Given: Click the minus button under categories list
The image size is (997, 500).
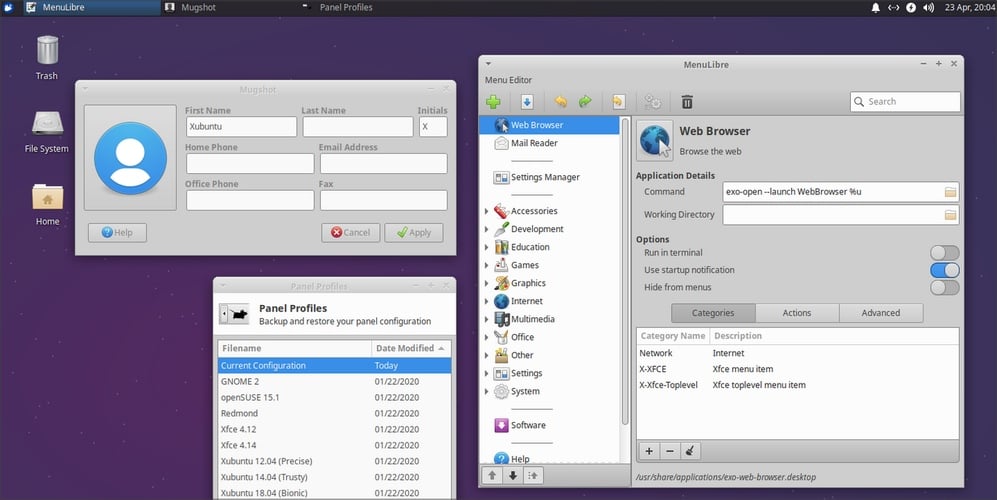Looking at the screenshot, I should pos(670,451).
